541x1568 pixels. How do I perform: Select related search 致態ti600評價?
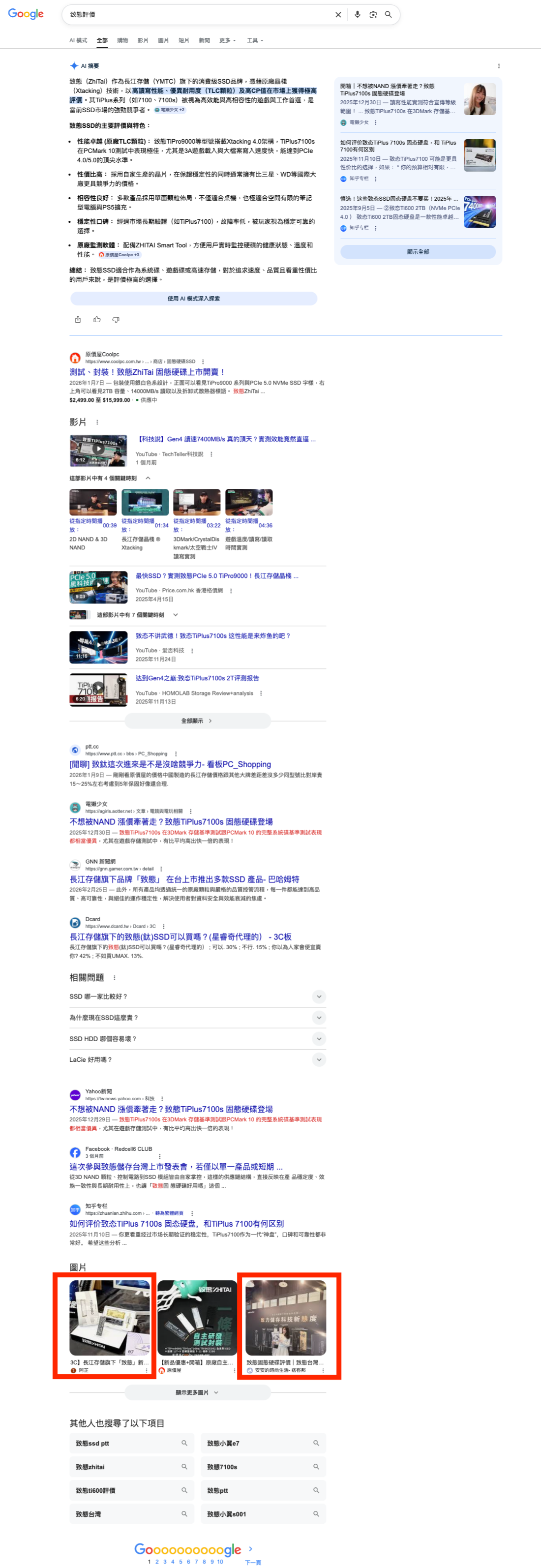(132, 1491)
